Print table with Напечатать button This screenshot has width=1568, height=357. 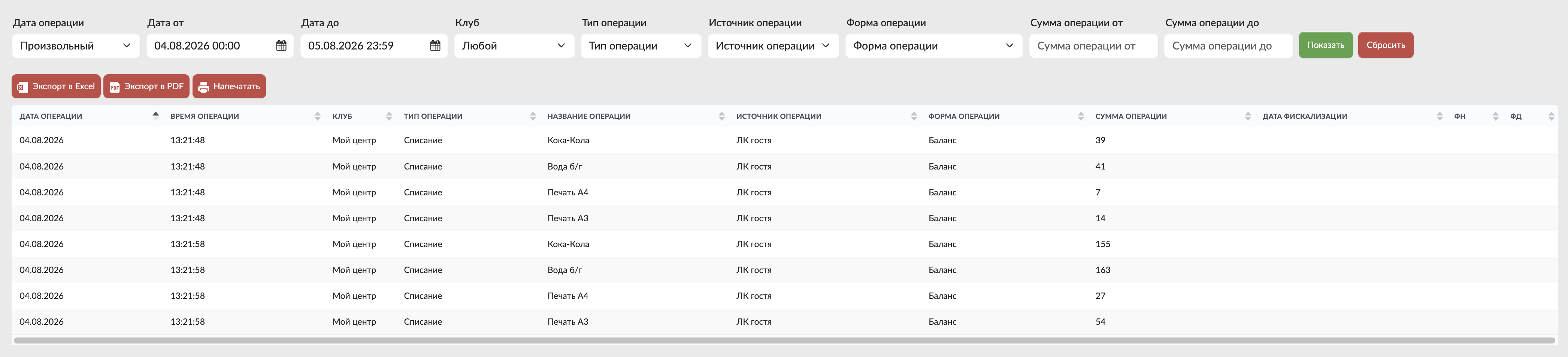pos(229,86)
